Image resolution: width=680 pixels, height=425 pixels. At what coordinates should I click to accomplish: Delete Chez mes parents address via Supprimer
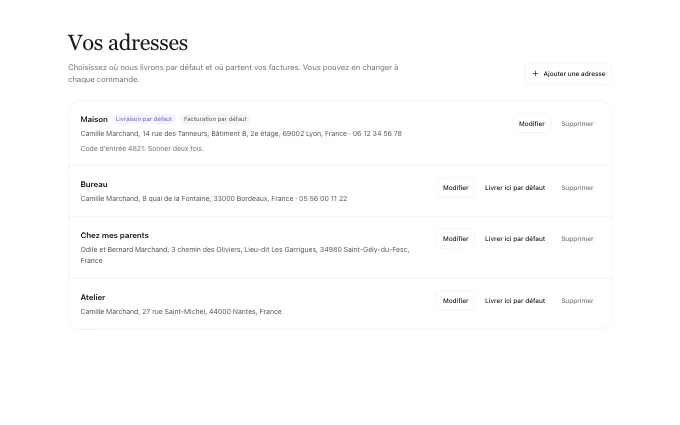[577, 239]
